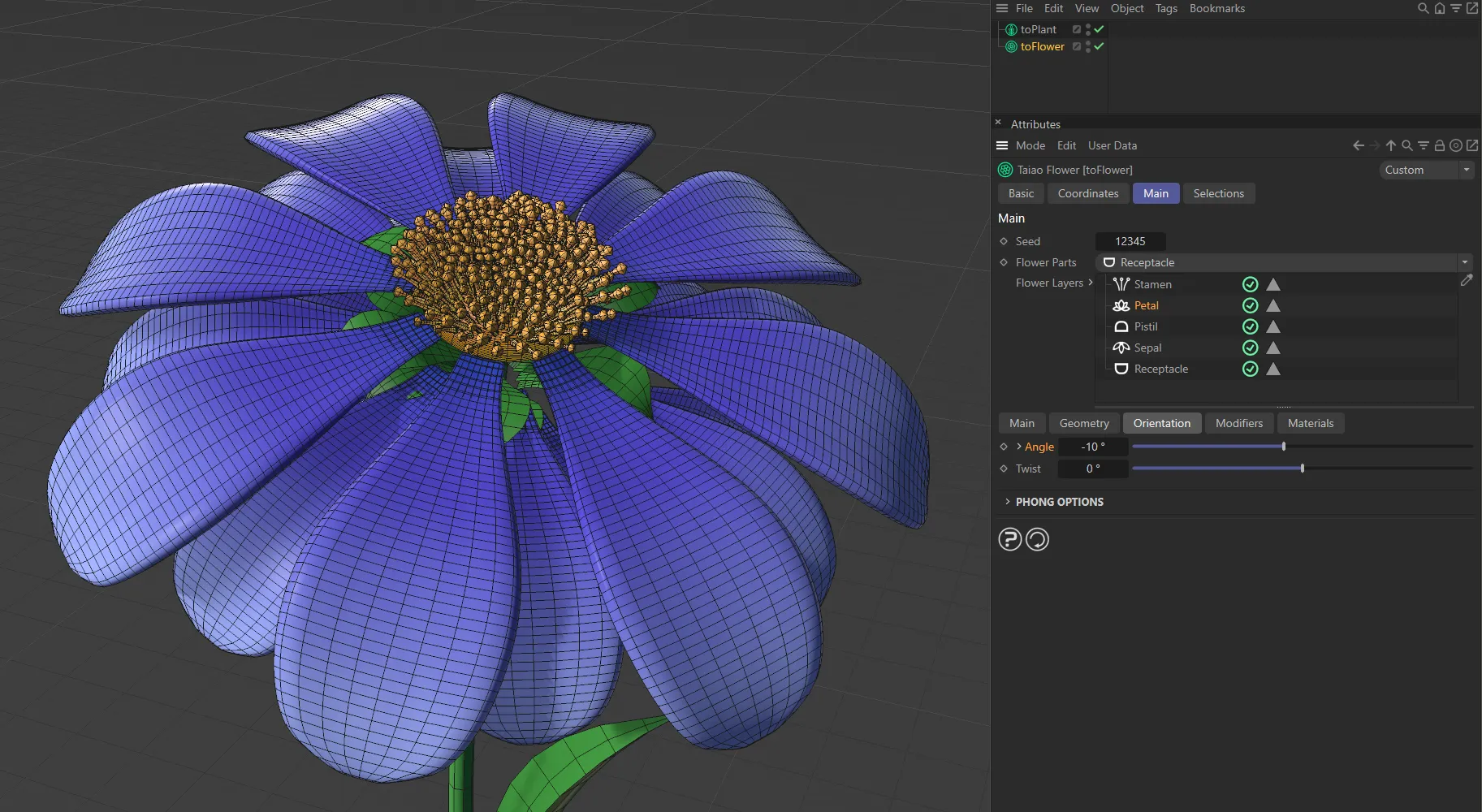Image resolution: width=1482 pixels, height=812 pixels.
Task: Toggle the green enable checkmark for toFlower
Action: click(1098, 46)
